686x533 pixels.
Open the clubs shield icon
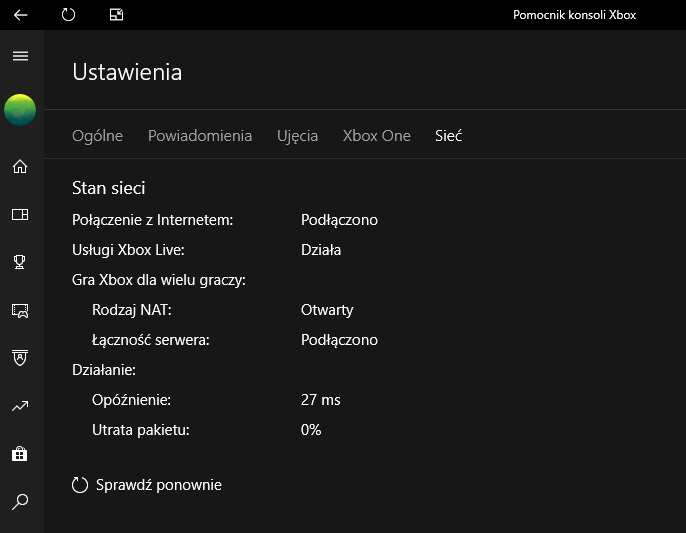[20, 358]
